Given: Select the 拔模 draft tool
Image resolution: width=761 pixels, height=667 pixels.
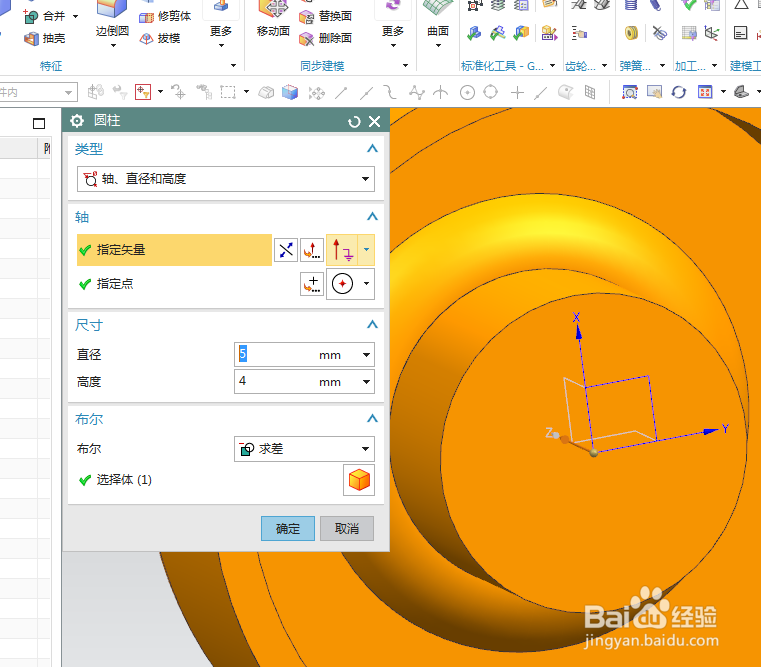Looking at the screenshot, I should pyautogui.click(x=160, y=38).
